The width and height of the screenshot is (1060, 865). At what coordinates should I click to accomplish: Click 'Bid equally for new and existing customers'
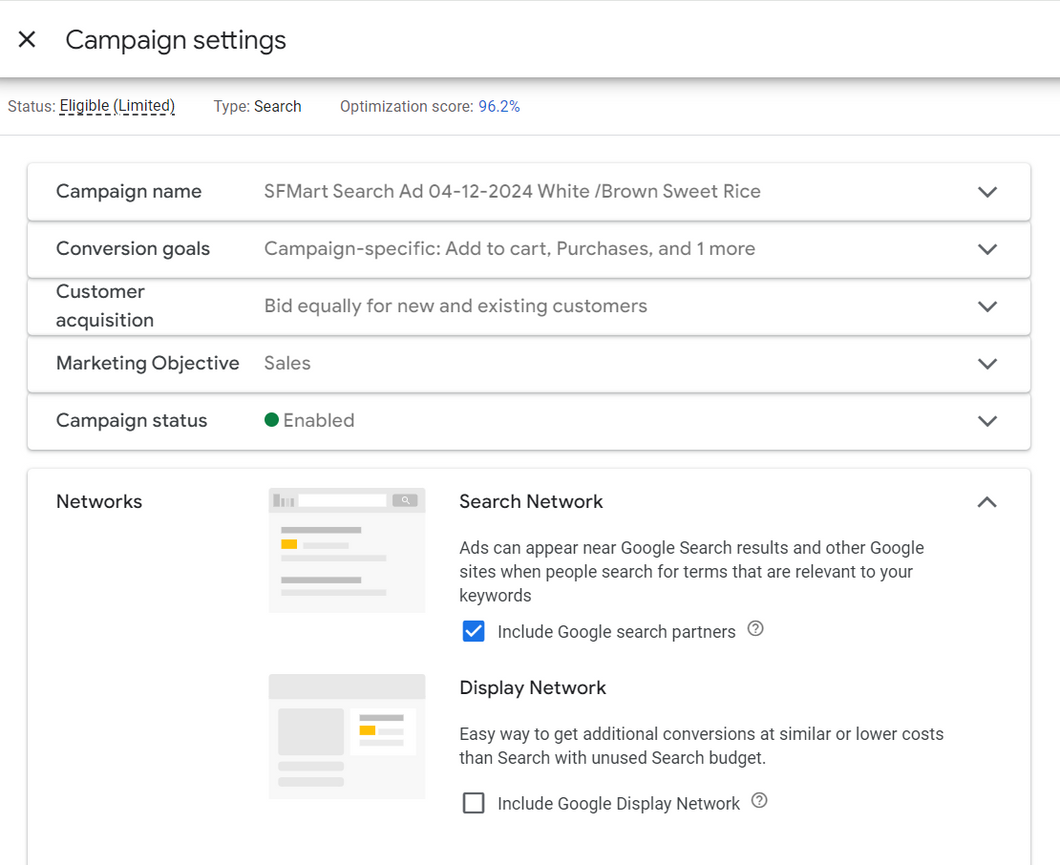[x=456, y=306]
